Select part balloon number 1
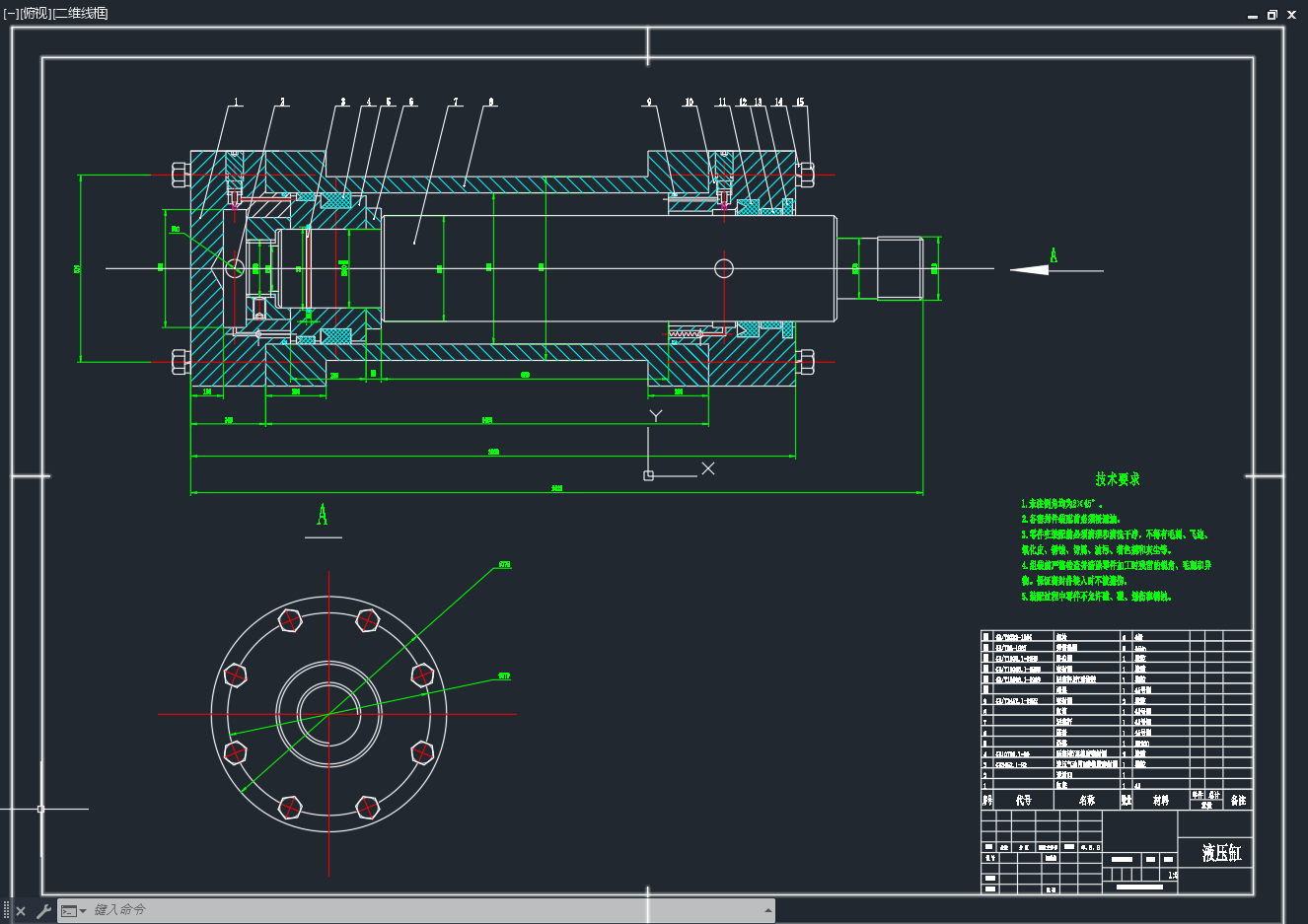 236,102
